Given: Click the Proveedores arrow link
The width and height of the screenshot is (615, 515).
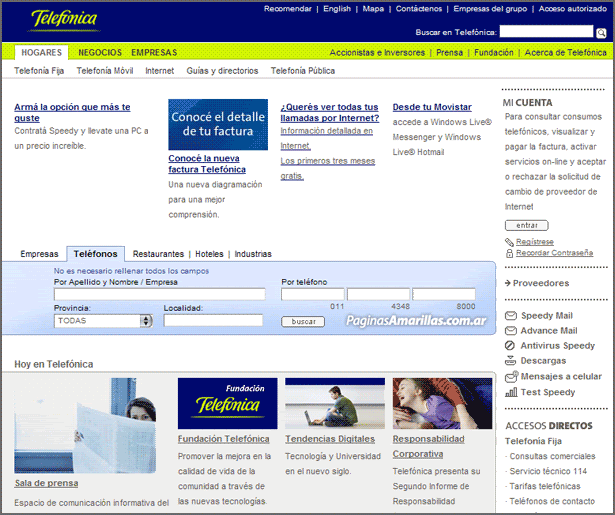Looking at the screenshot, I should (540, 283).
